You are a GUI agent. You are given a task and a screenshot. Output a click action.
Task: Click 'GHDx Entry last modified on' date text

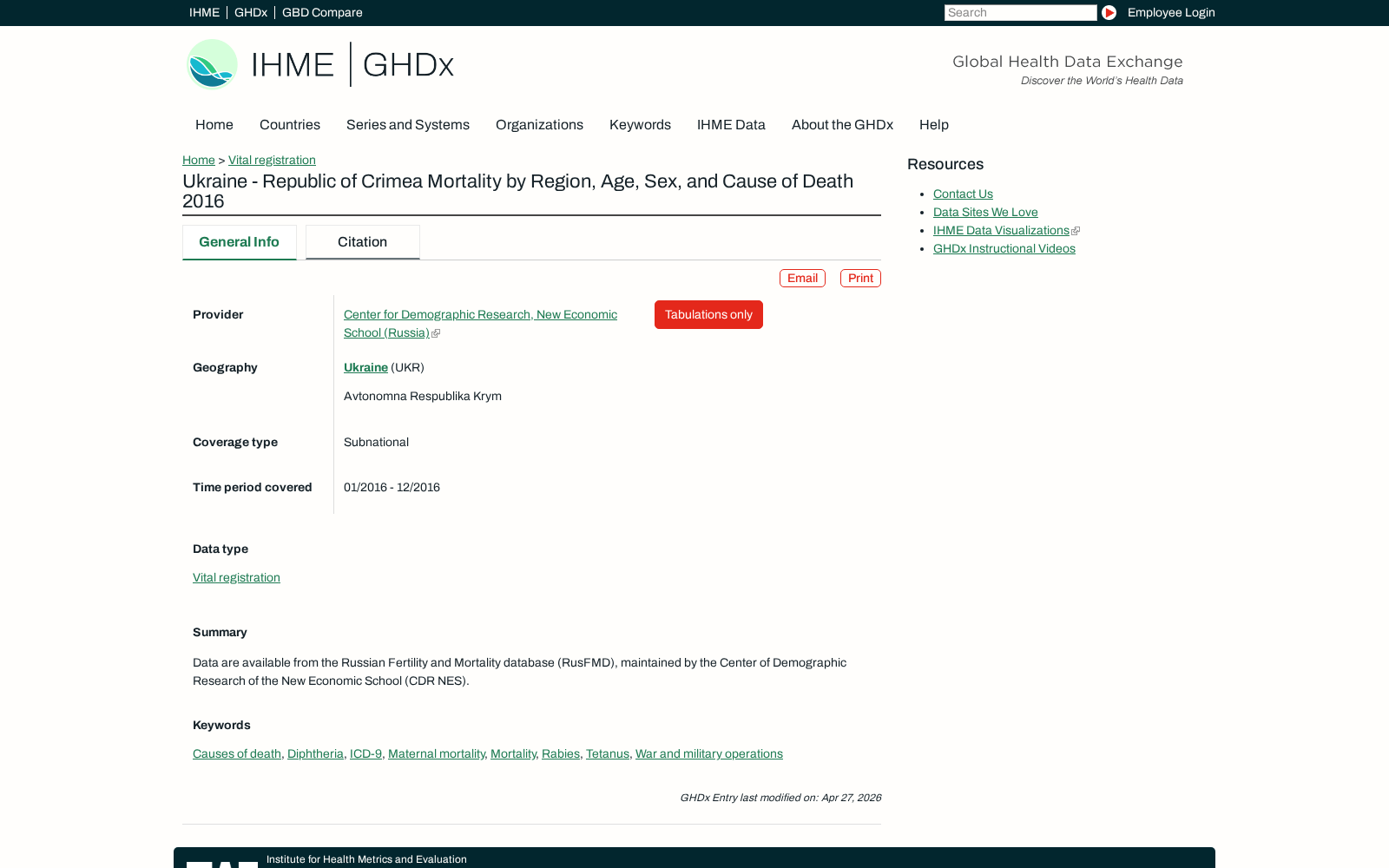780,798
